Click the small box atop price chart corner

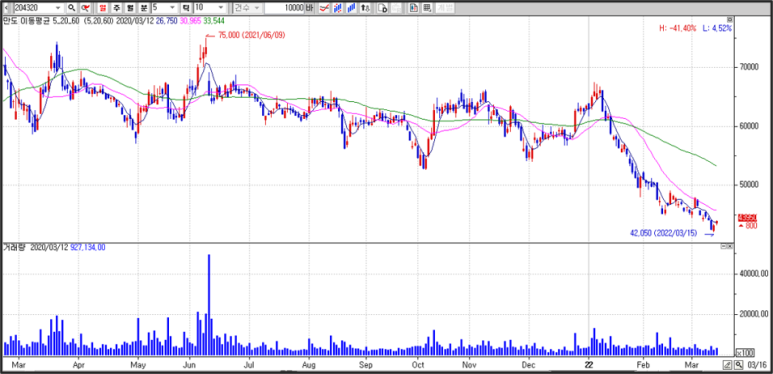tap(730, 19)
